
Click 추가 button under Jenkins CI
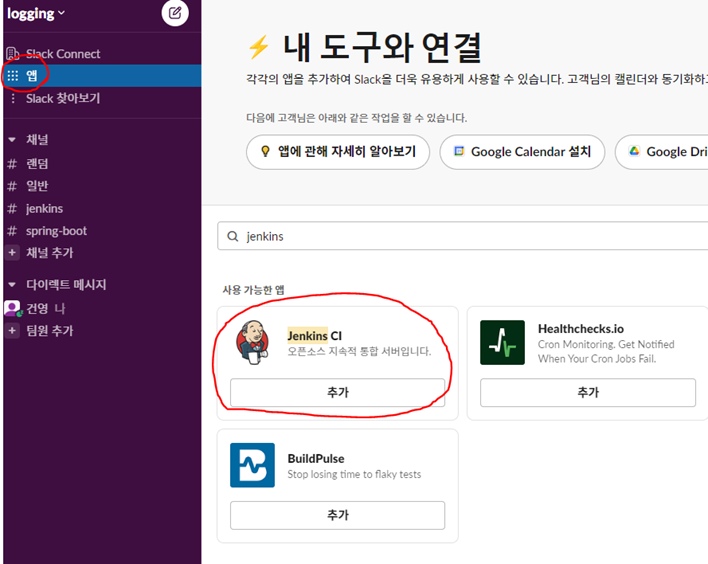click(337, 392)
